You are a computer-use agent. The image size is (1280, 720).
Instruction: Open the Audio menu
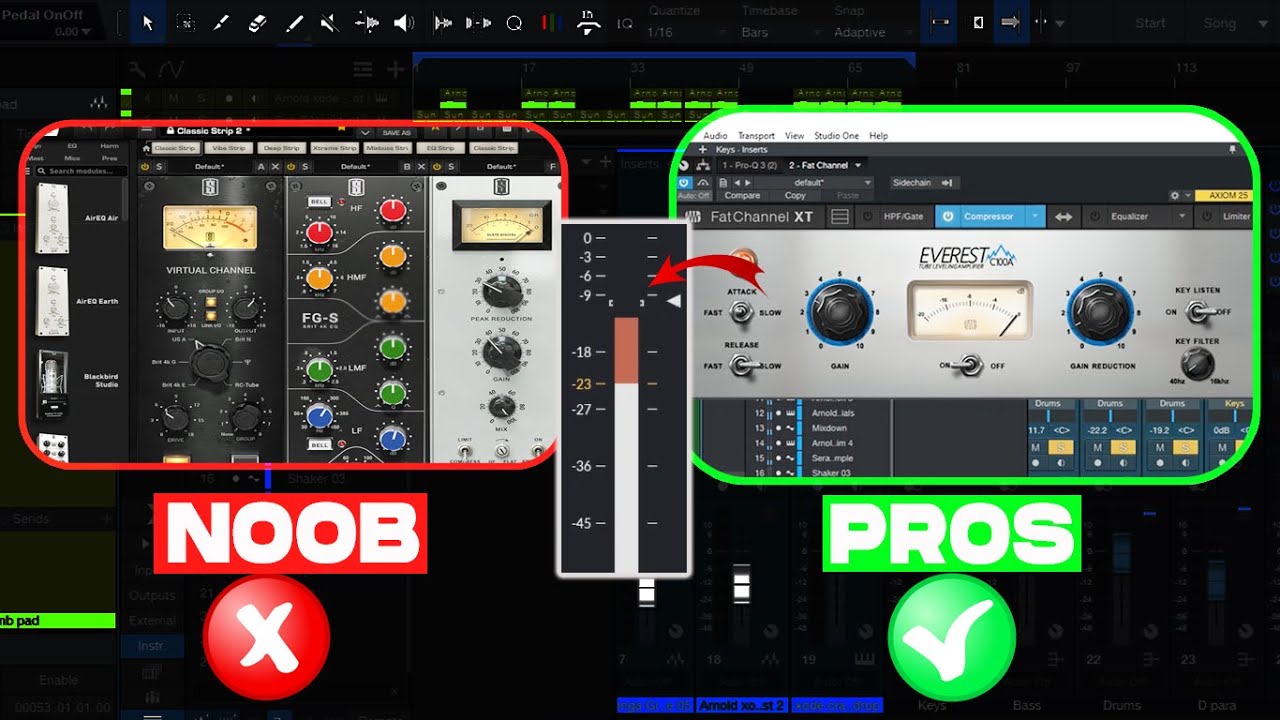point(715,136)
